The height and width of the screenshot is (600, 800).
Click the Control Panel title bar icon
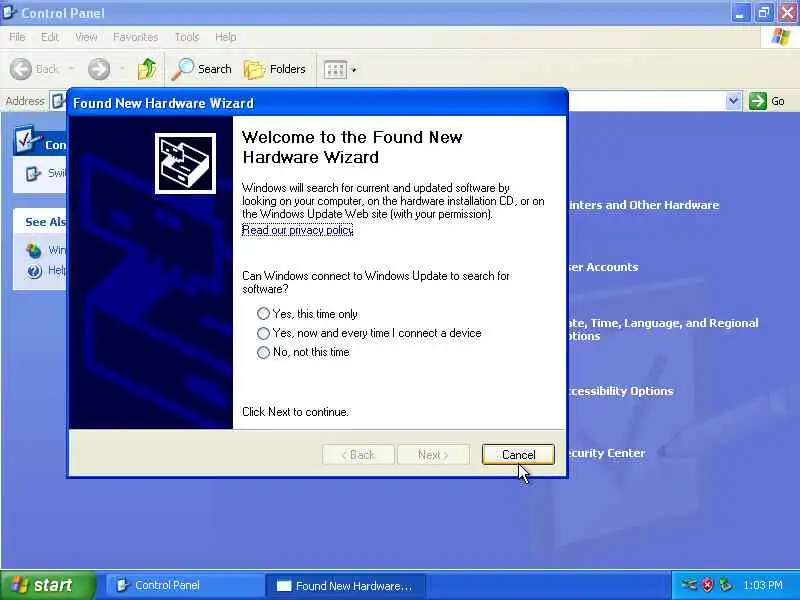point(10,12)
